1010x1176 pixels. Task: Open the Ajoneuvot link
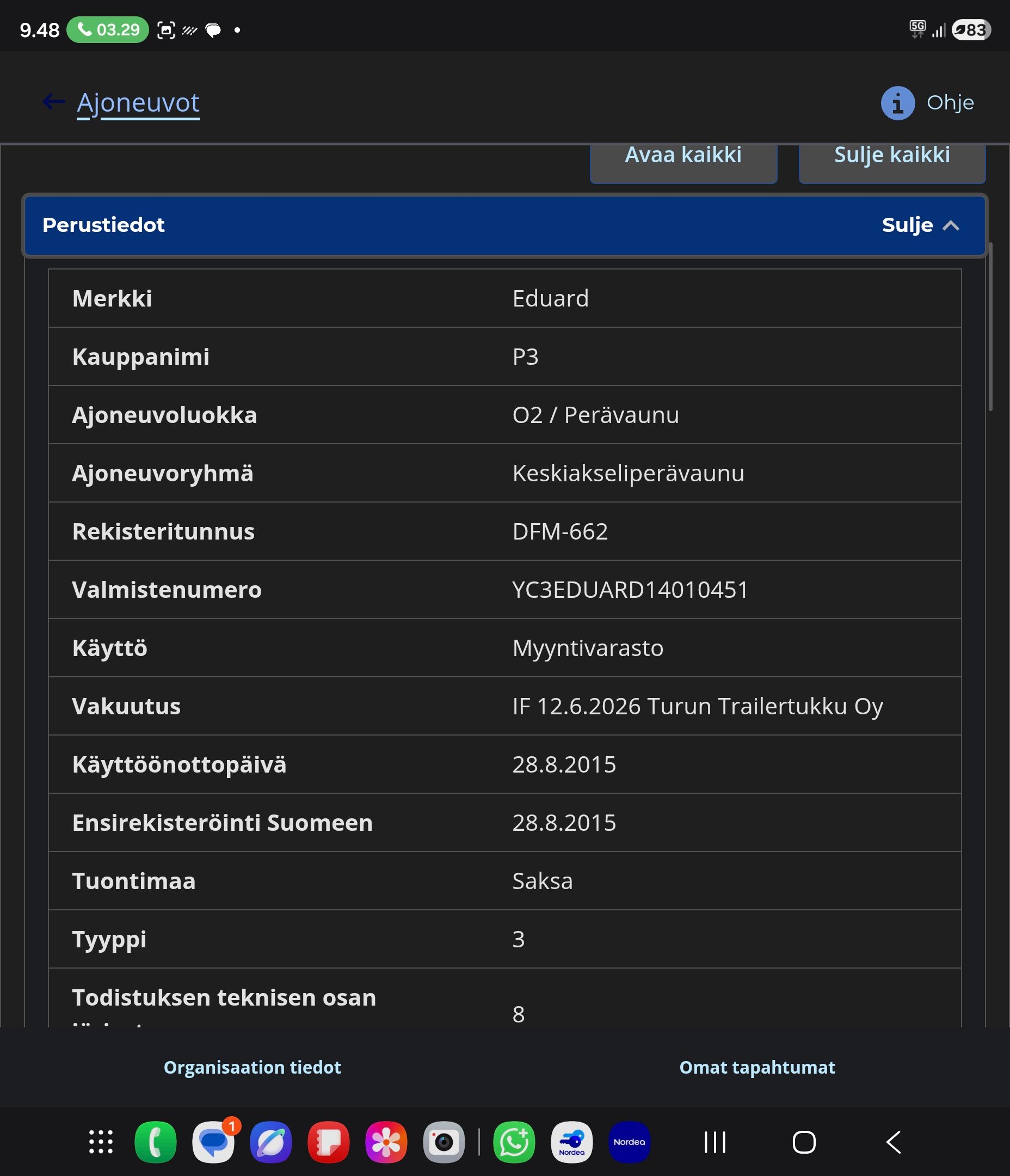tap(138, 103)
